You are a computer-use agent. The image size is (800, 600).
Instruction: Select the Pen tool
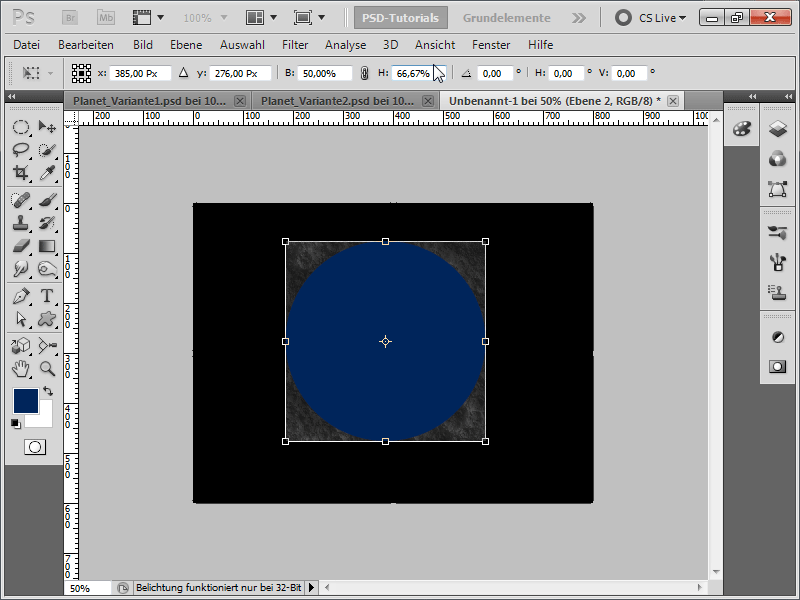(20, 296)
